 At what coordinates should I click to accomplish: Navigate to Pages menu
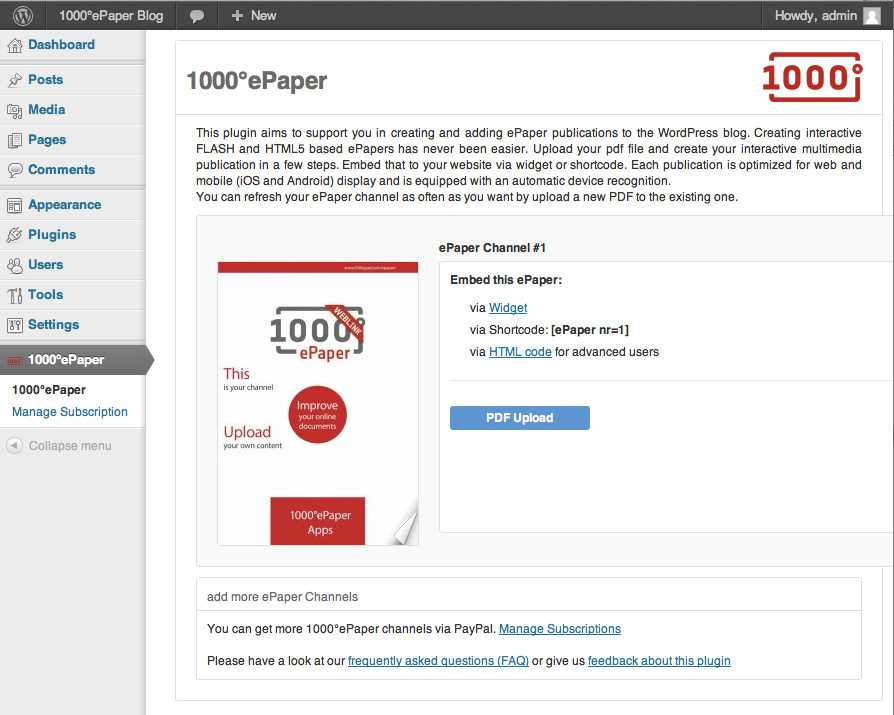[x=47, y=140]
